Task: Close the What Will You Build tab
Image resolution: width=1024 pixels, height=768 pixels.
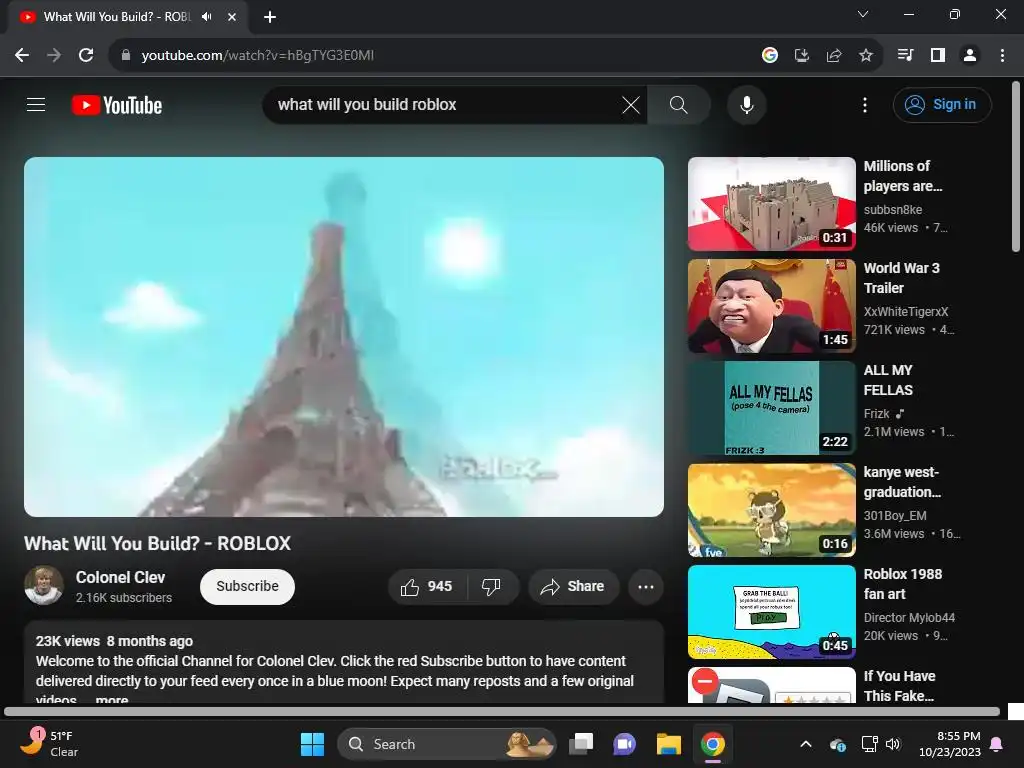Action: tap(232, 17)
